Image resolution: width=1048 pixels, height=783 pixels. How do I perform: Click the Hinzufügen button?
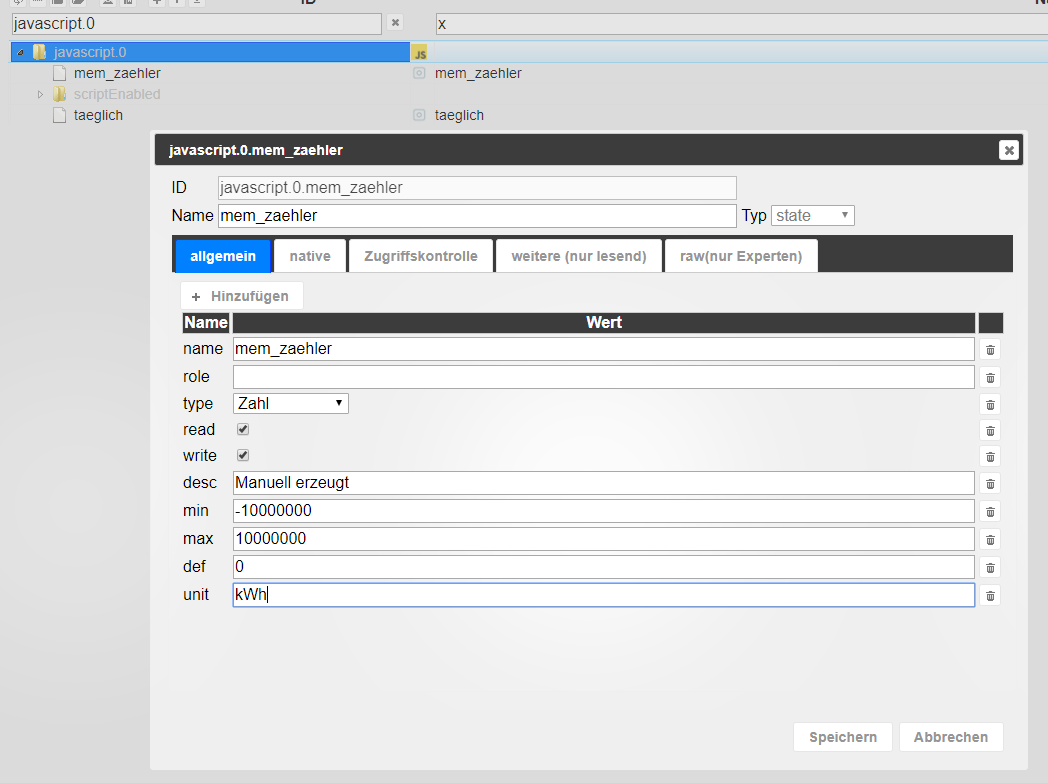click(241, 296)
